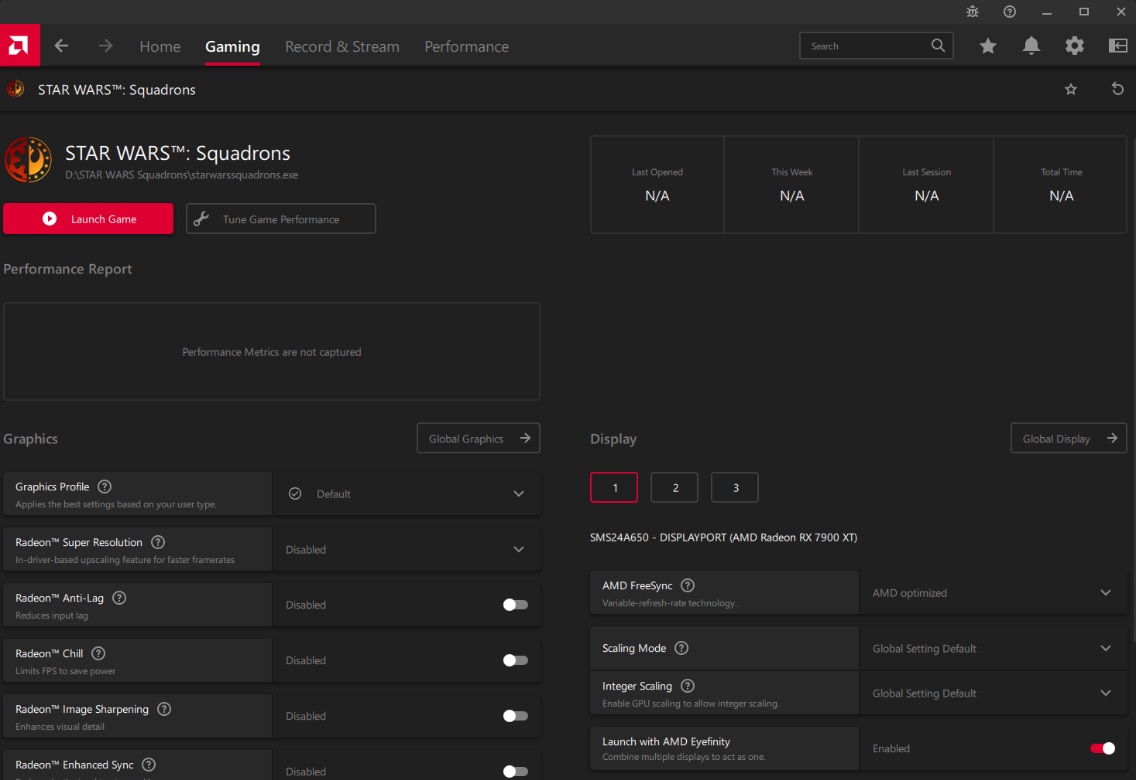
Task: Switch to the Home tab
Action: coord(160,46)
